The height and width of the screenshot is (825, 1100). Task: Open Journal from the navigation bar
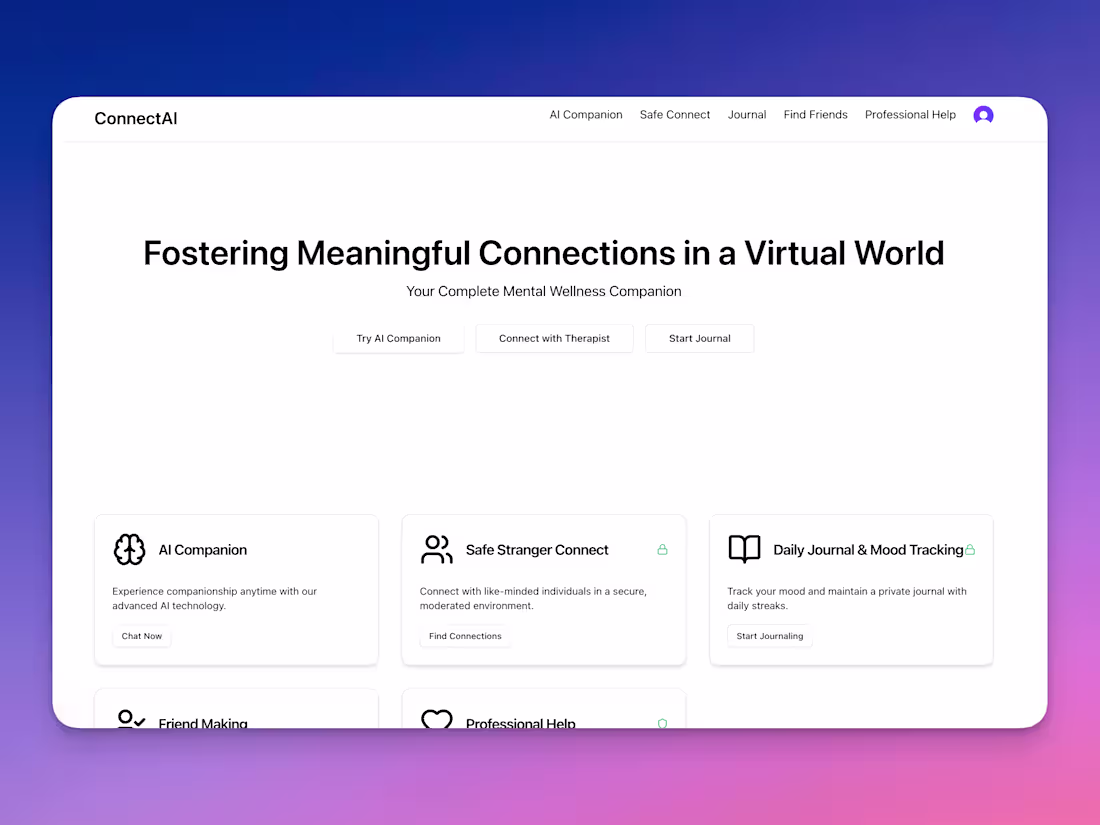(x=747, y=114)
